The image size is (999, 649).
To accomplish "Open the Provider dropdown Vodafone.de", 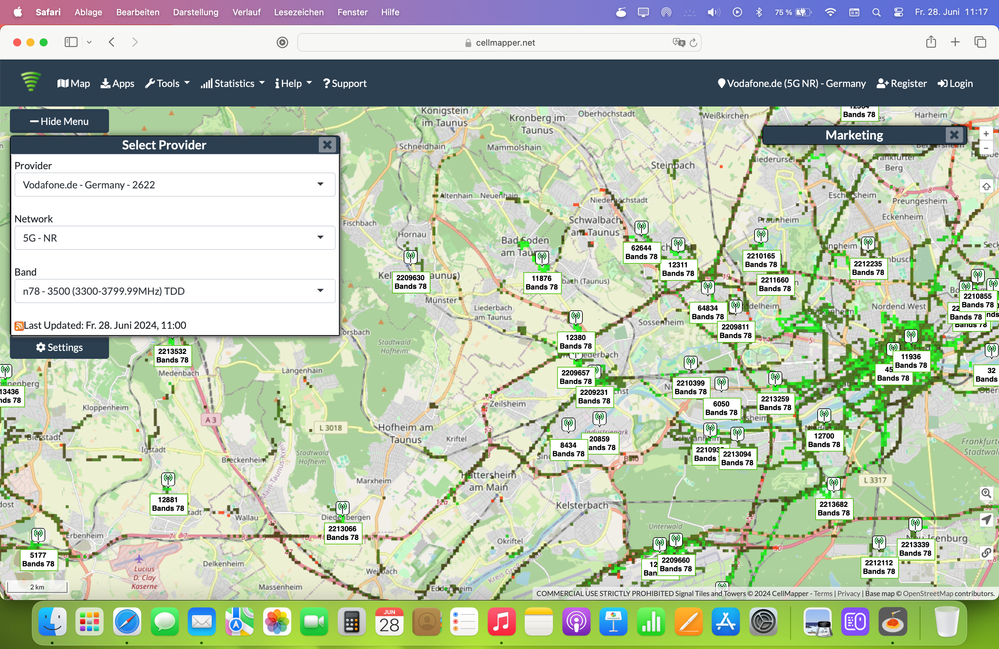I will pyautogui.click(x=174, y=185).
